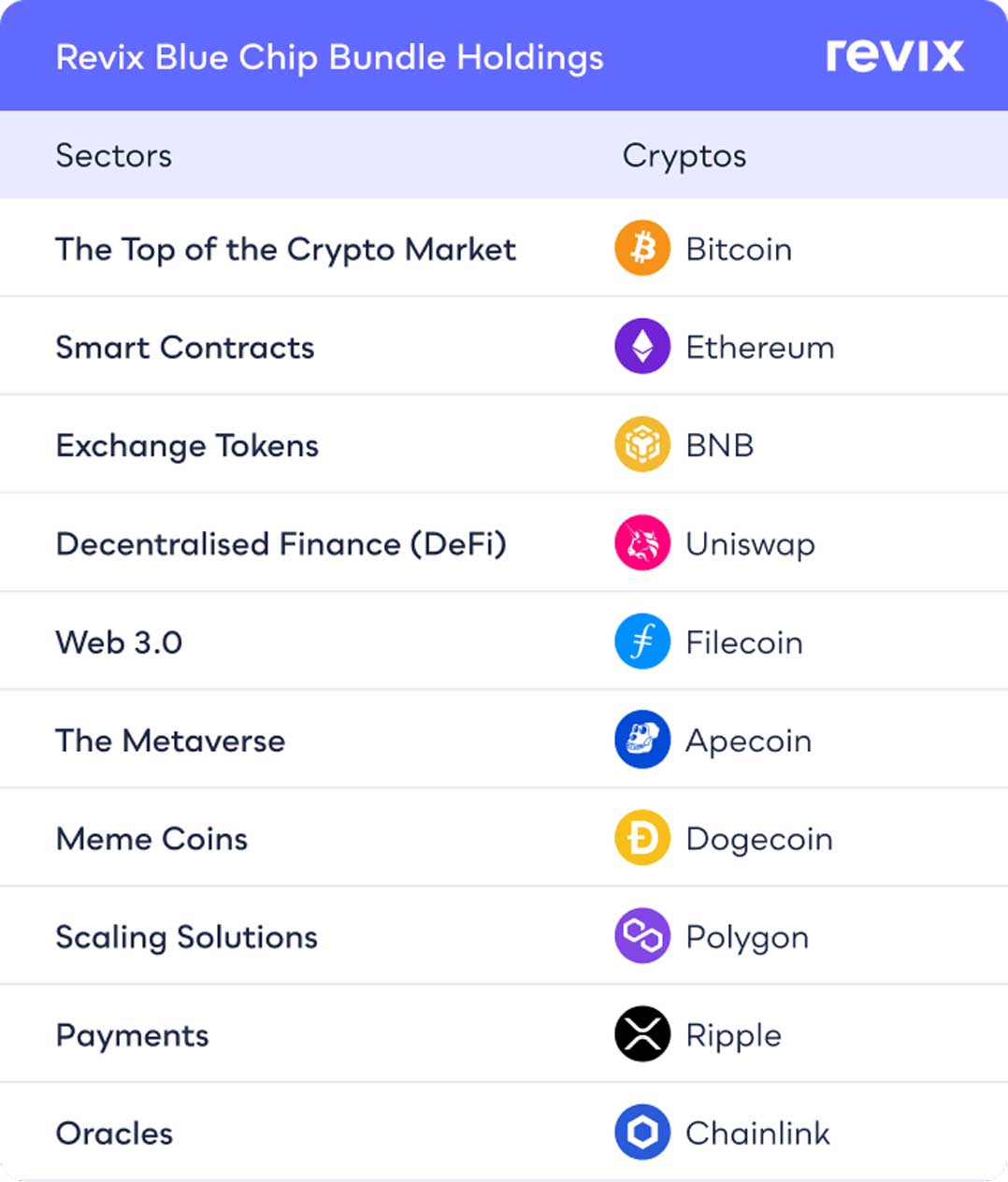Click the Revix Blue Chip Bundle Holdings title

pyautogui.click(x=329, y=57)
